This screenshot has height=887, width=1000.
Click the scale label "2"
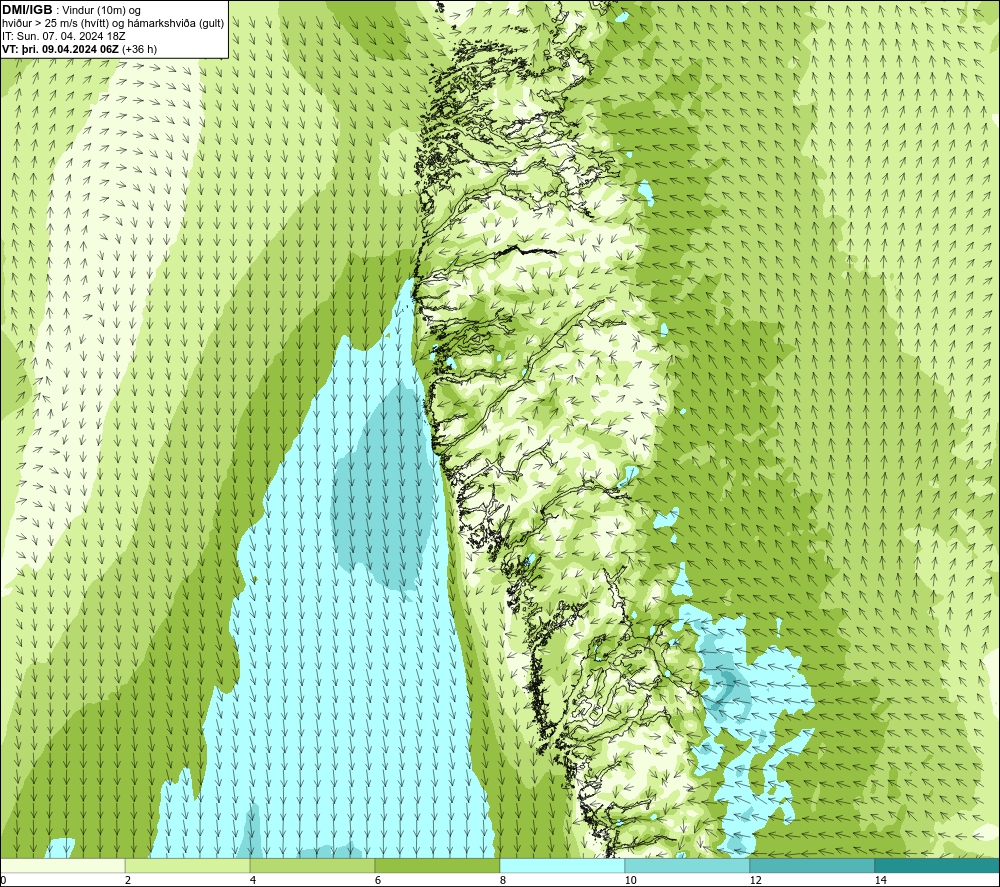pos(128,880)
